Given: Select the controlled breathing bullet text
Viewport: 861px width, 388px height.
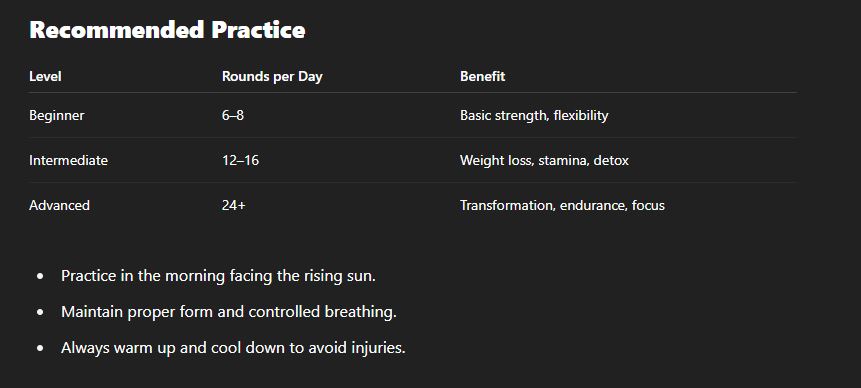Looking at the screenshot, I should pos(229,312).
